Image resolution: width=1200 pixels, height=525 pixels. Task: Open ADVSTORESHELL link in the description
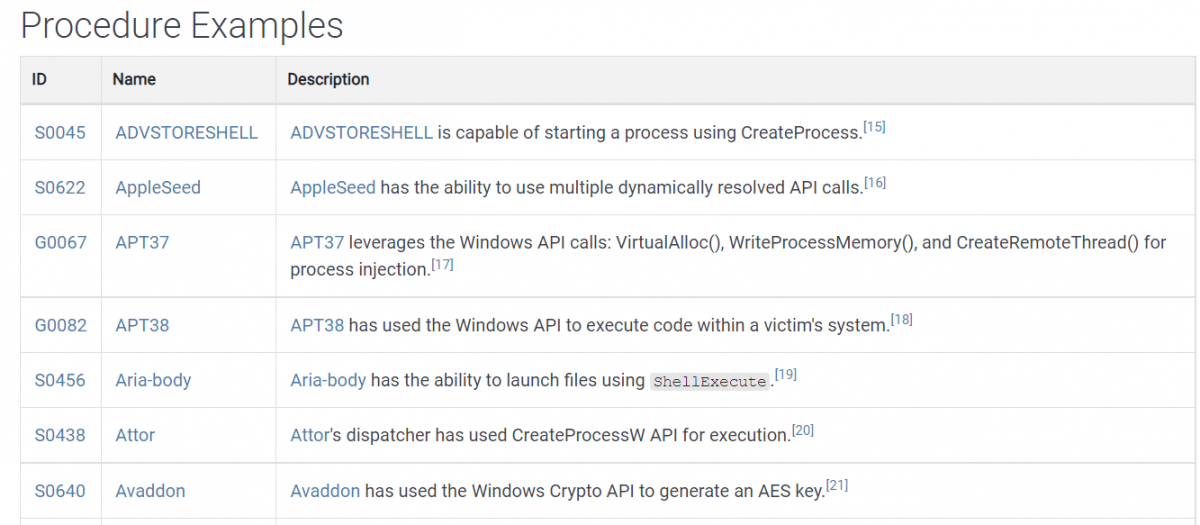(x=361, y=133)
